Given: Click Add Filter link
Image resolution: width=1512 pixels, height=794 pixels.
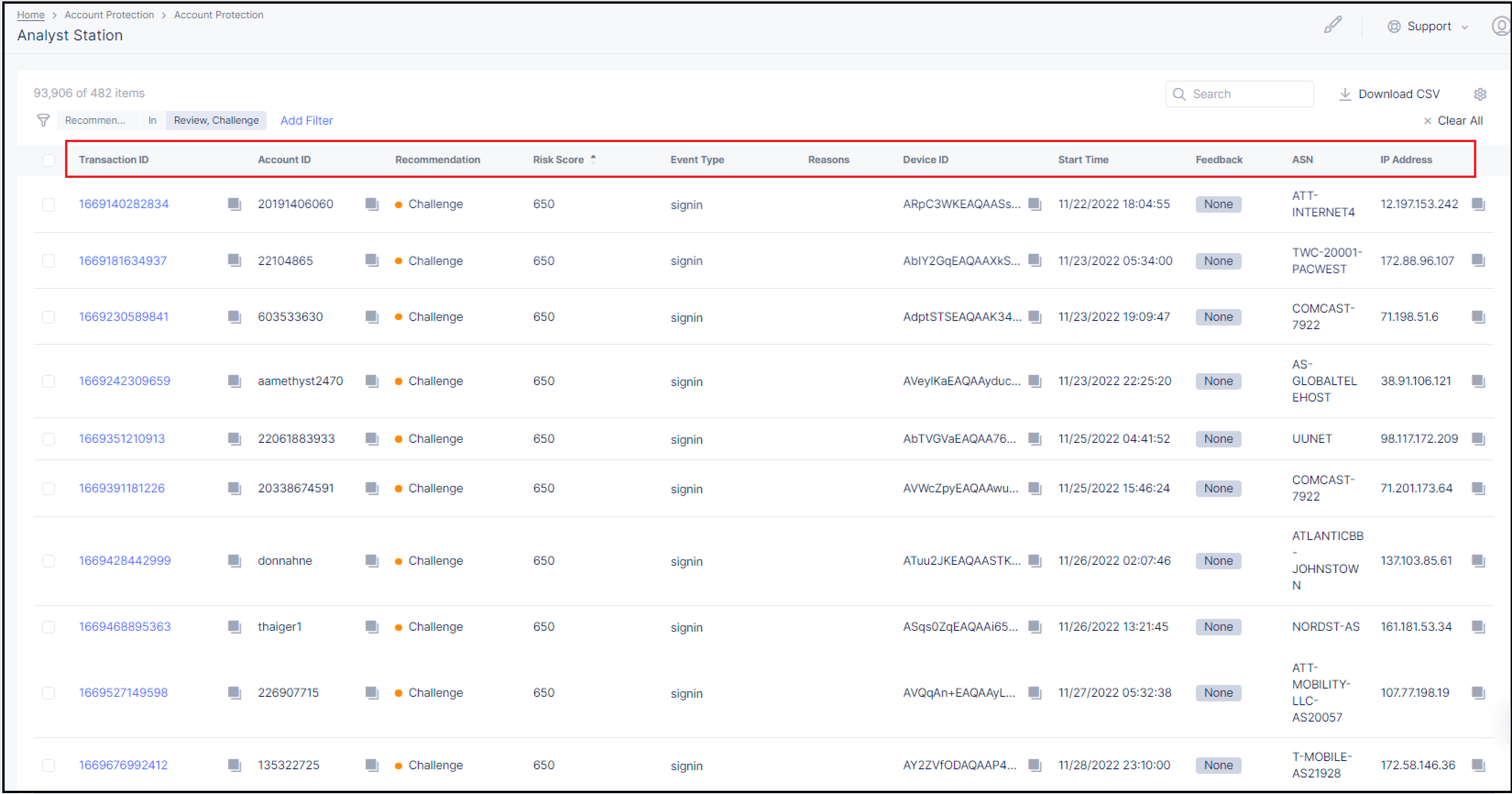Looking at the screenshot, I should point(307,121).
